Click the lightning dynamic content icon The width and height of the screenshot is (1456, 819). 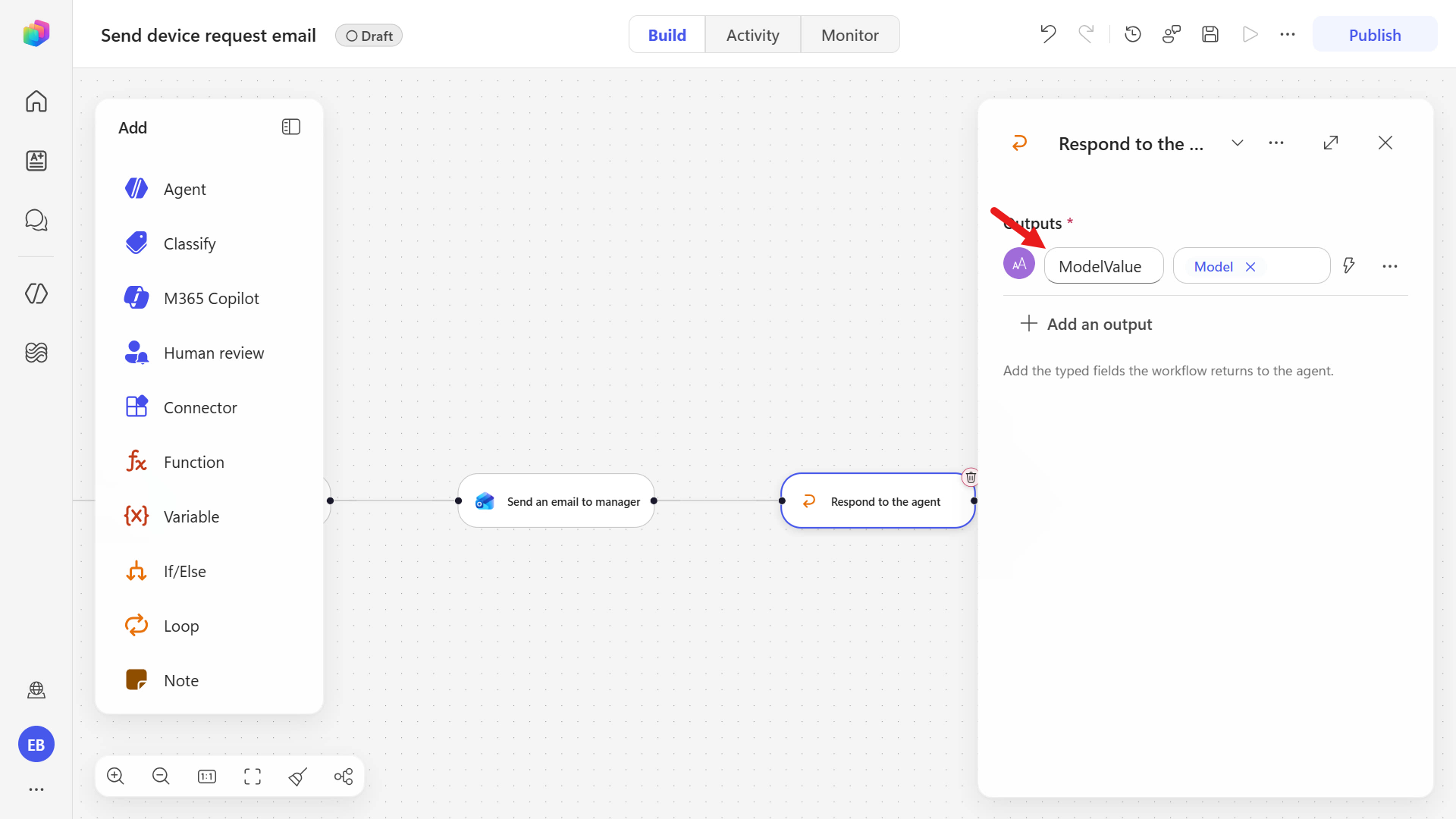tap(1349, 265)
